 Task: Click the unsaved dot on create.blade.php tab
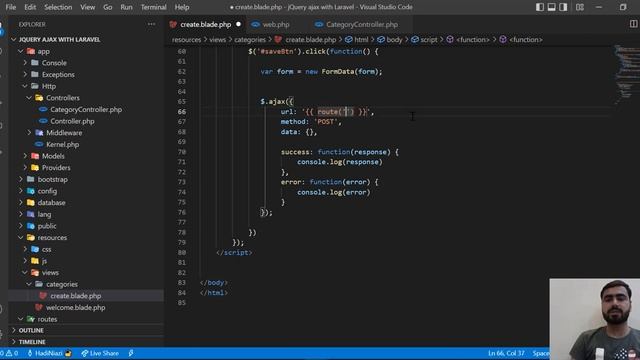[x=238, y=24]
